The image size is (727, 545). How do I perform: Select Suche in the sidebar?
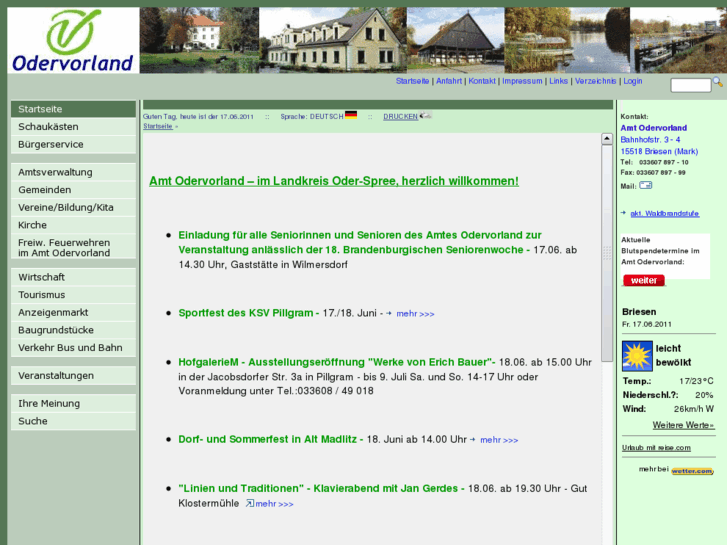(73, 421)
